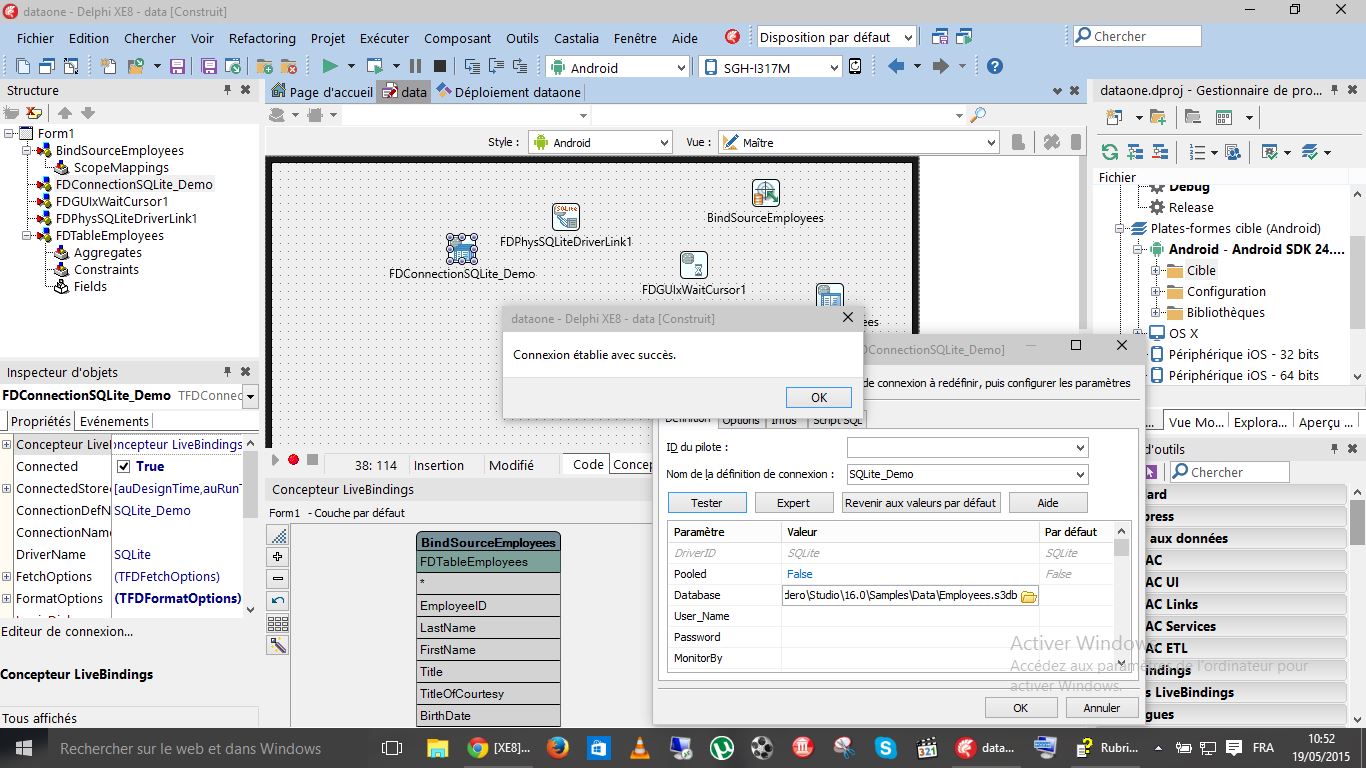Open the desktop layout 'Disposition par défaut' dropdown
This screenshot has height=768, width=1366.
908,37
